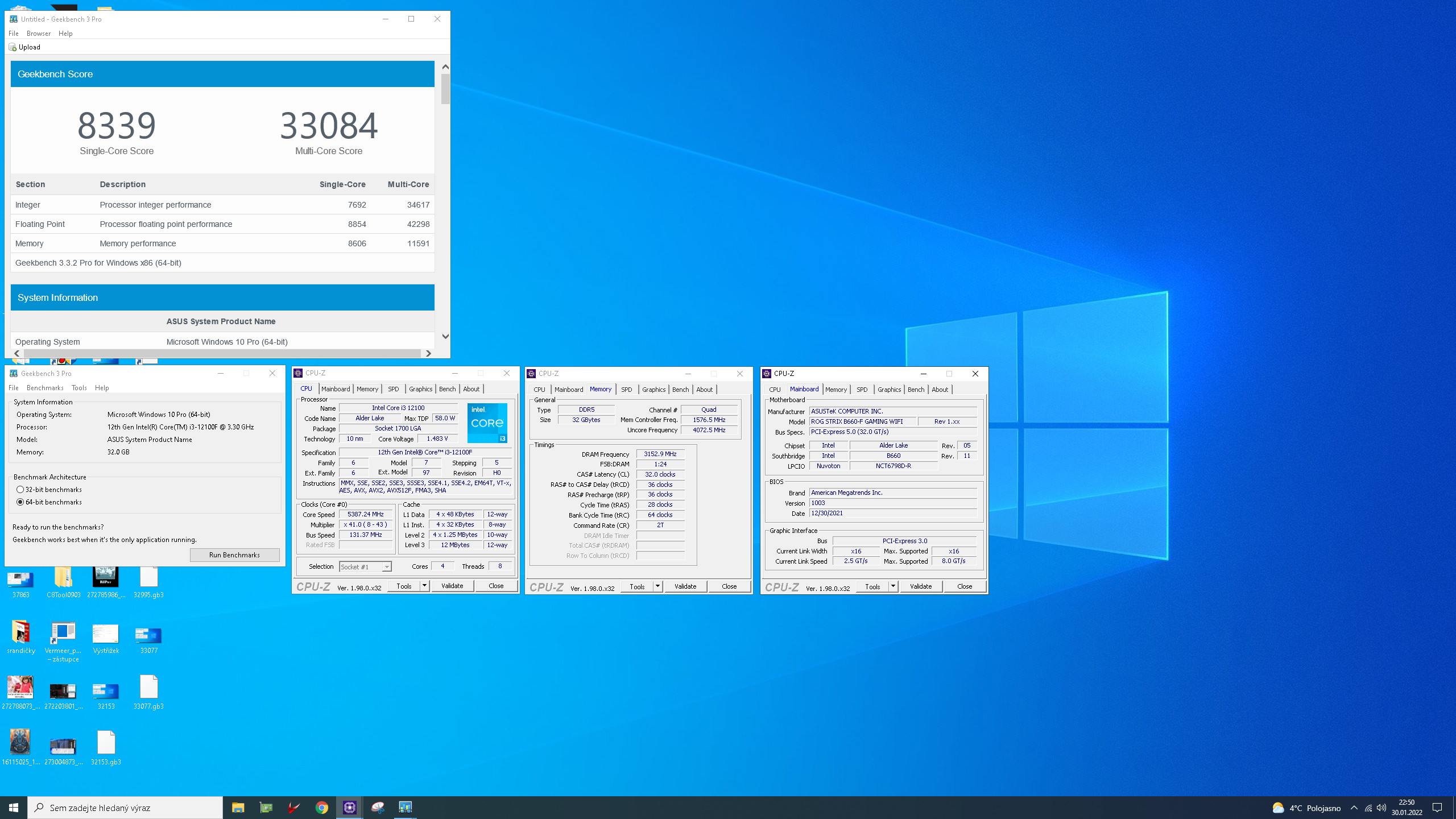Image resolution: width=1456 pixels, height=819 pixels.
Task: Open the Windows Start menu
Action: tap(14, 808)
